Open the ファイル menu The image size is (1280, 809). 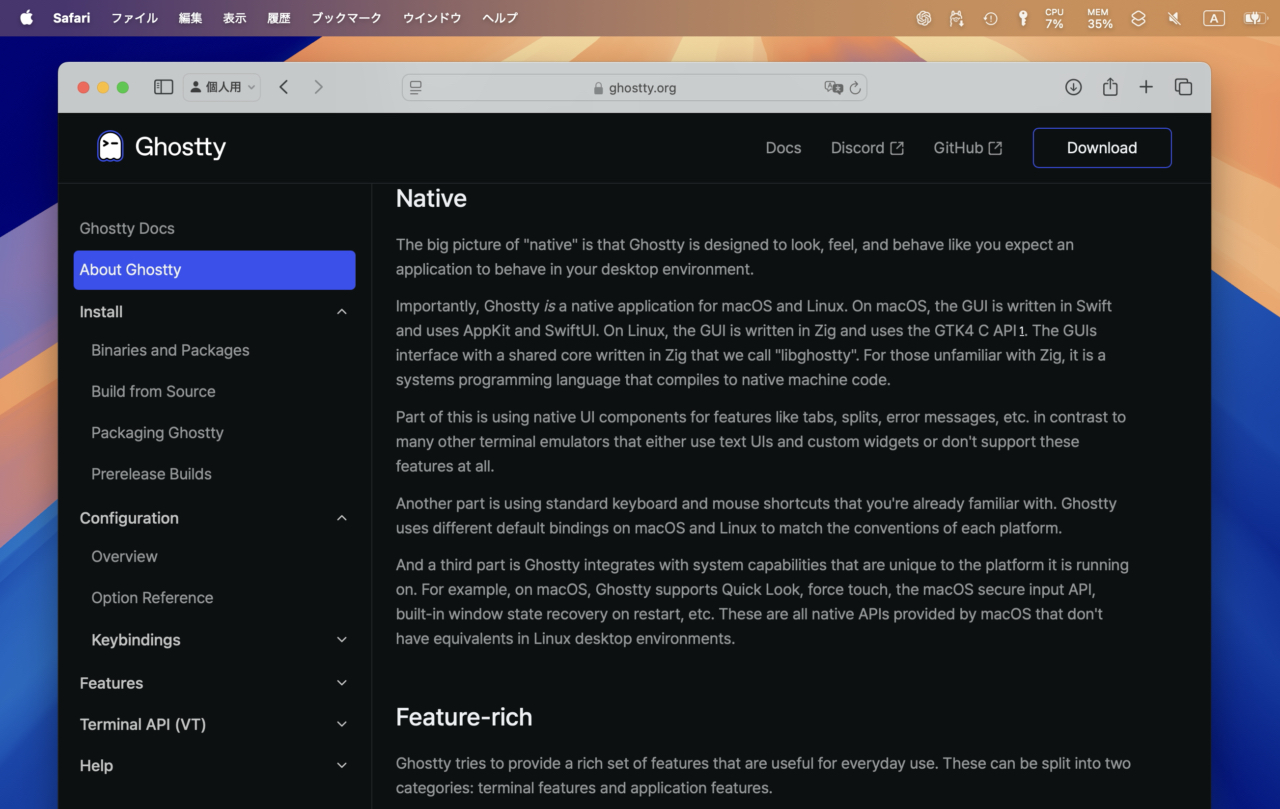point(134,18)
